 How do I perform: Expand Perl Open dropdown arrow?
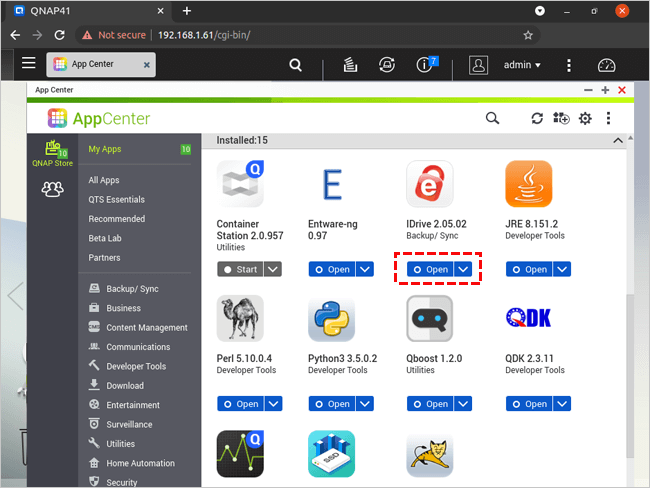[274, 403]
